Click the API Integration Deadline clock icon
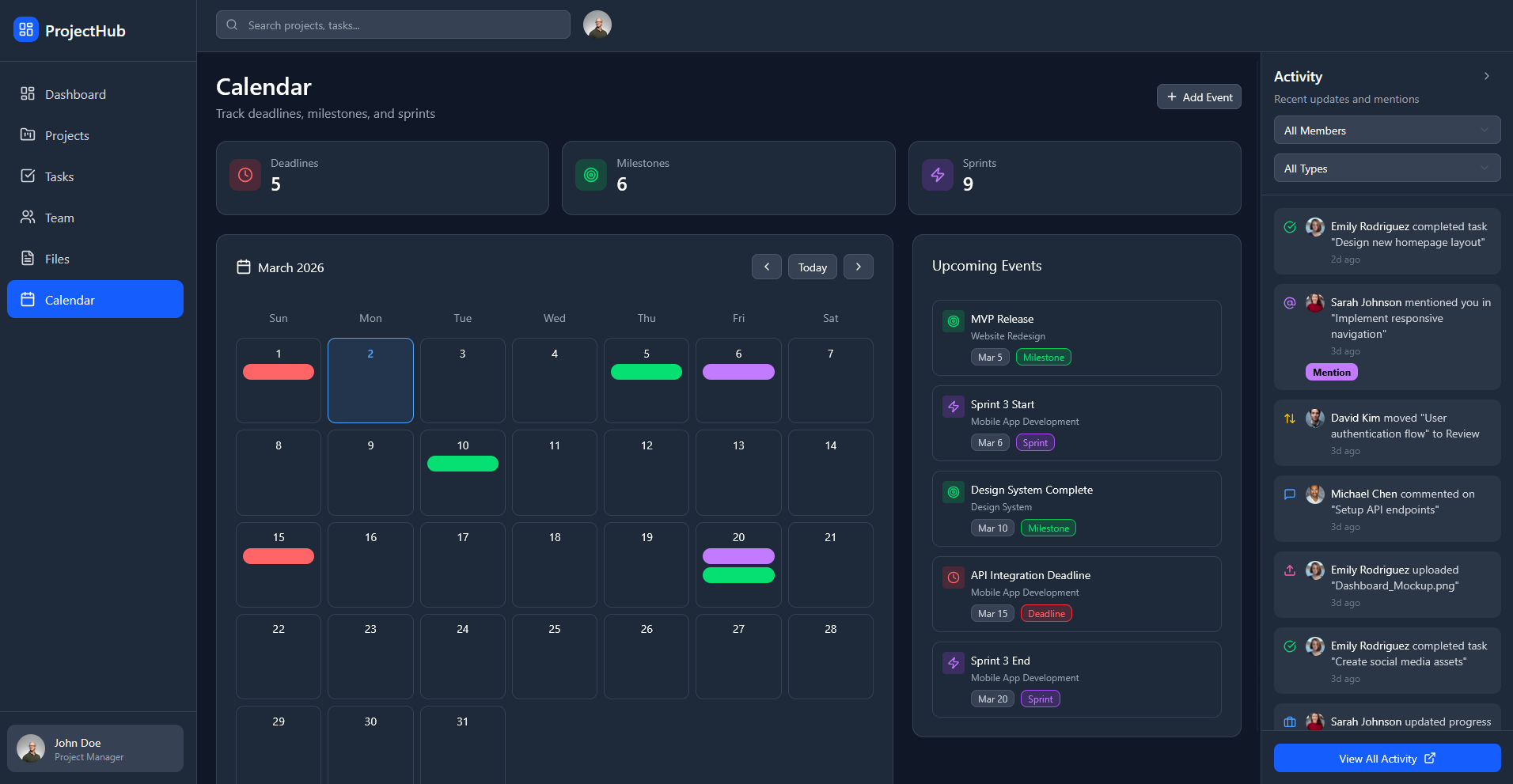This screenshot has height=784, width=1513. 954,578
